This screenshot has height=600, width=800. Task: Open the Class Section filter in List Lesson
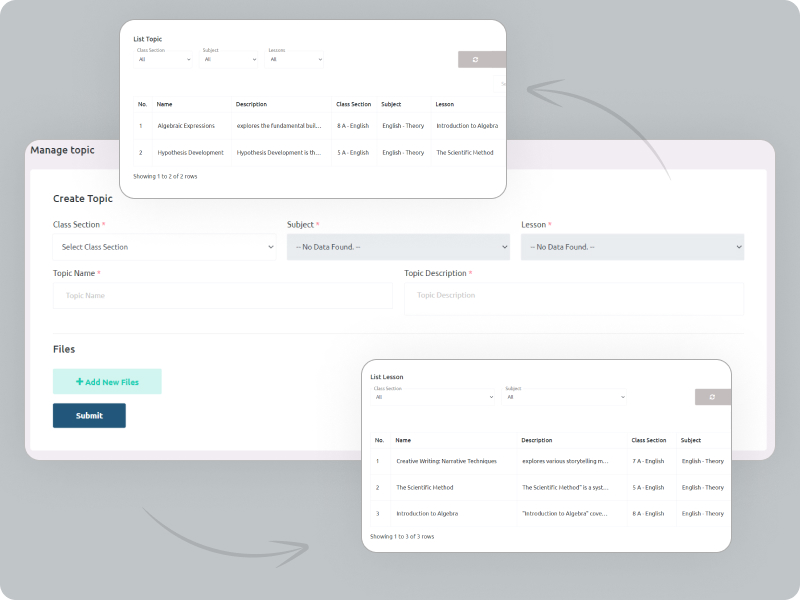tap(433, 397)
